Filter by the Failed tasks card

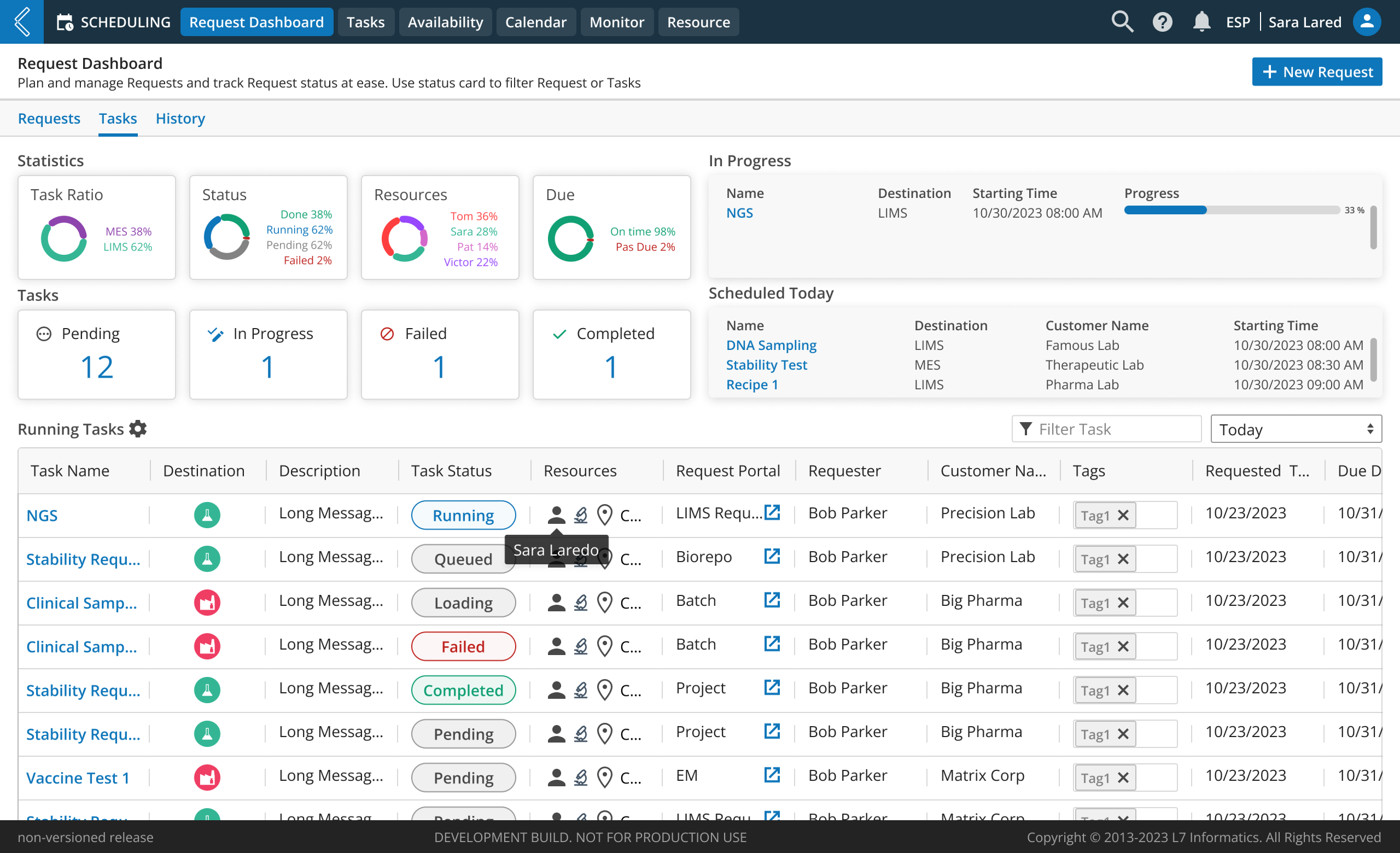tap(439, 354)
